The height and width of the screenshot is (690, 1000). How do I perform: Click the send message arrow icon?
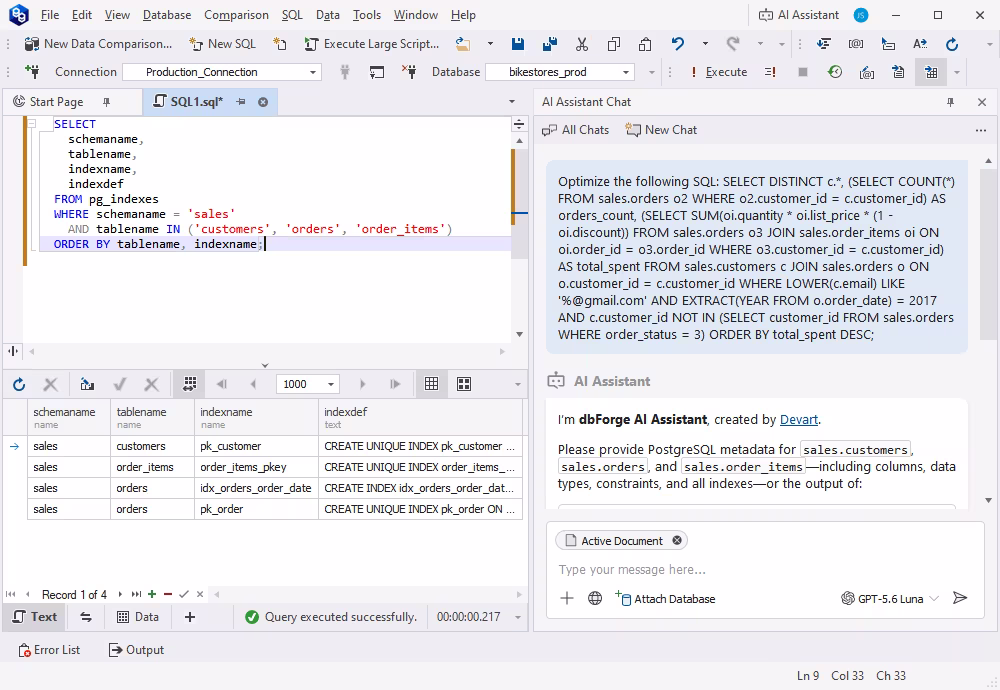point(960,598)
